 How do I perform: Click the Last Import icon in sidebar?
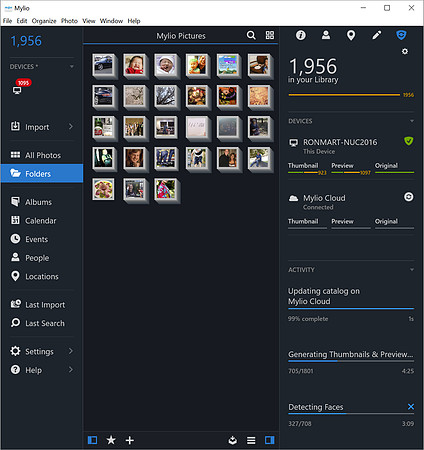(16, 304)
